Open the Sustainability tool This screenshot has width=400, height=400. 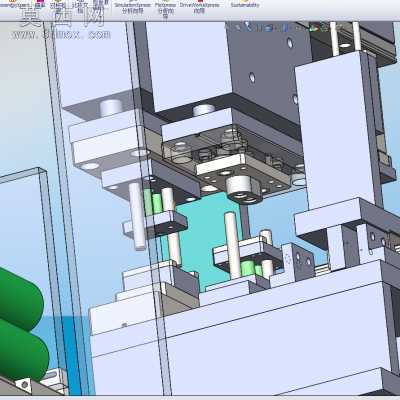coord(245,4)
